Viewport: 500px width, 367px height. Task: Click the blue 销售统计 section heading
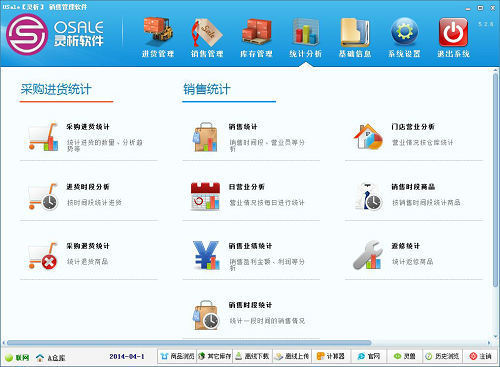[x=207, y=89]
